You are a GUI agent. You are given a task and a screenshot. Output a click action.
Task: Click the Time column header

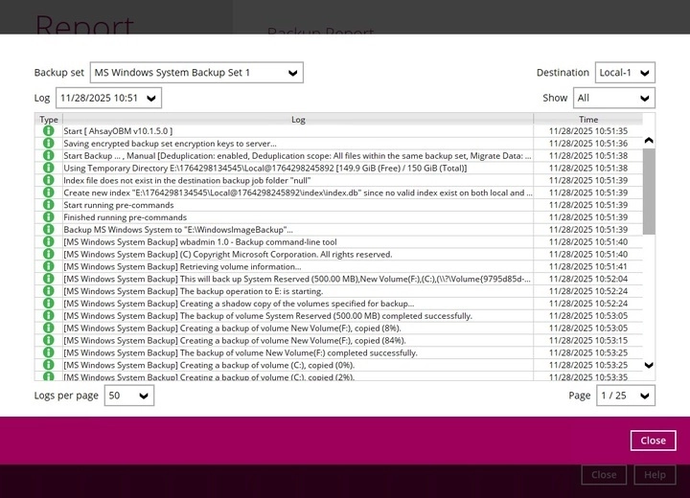[588, 119]
